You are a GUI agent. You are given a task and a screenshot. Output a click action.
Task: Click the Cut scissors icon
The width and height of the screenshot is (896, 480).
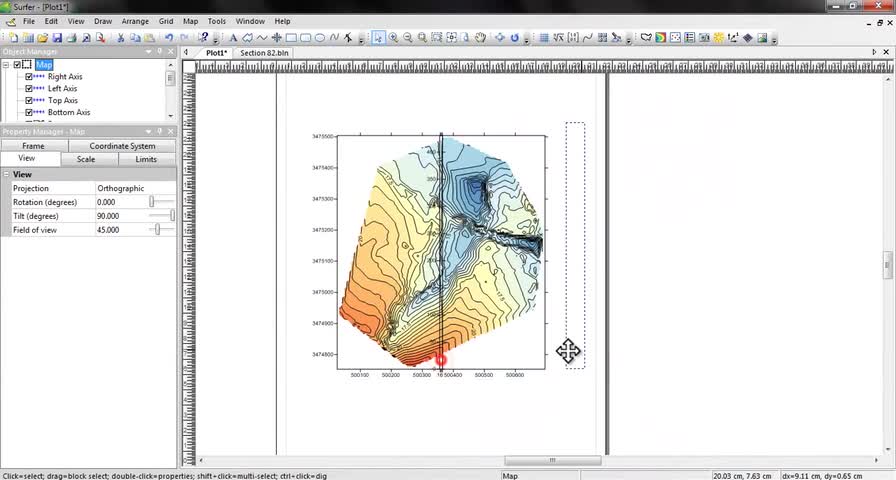(121, 38)
